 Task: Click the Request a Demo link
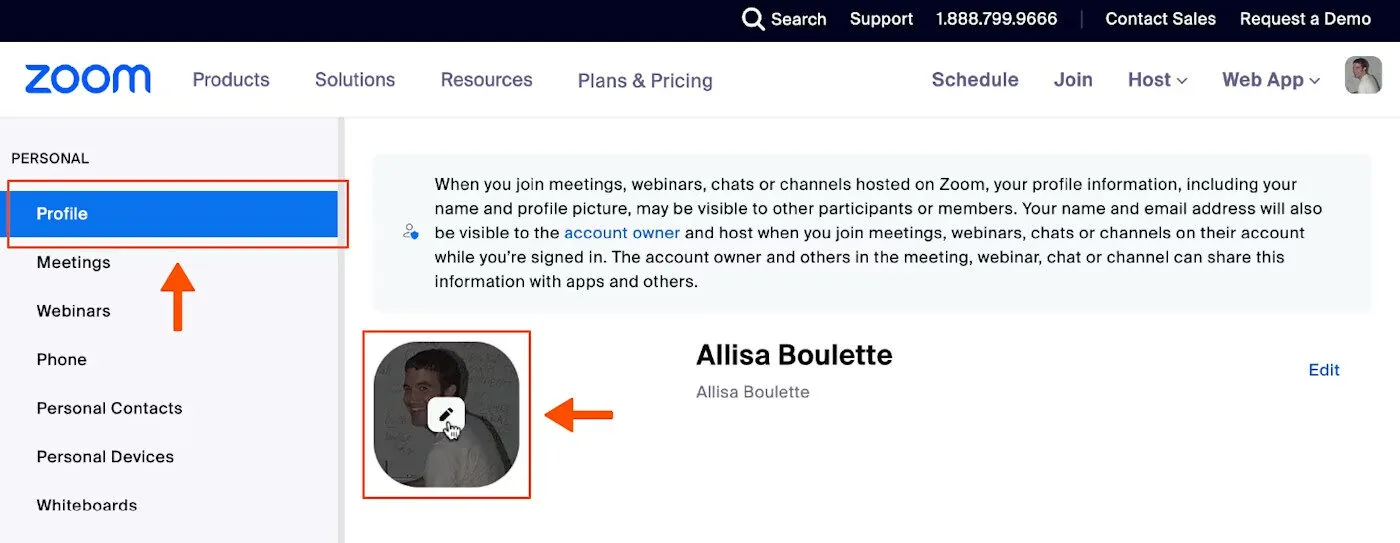[x=1305, y=19]
